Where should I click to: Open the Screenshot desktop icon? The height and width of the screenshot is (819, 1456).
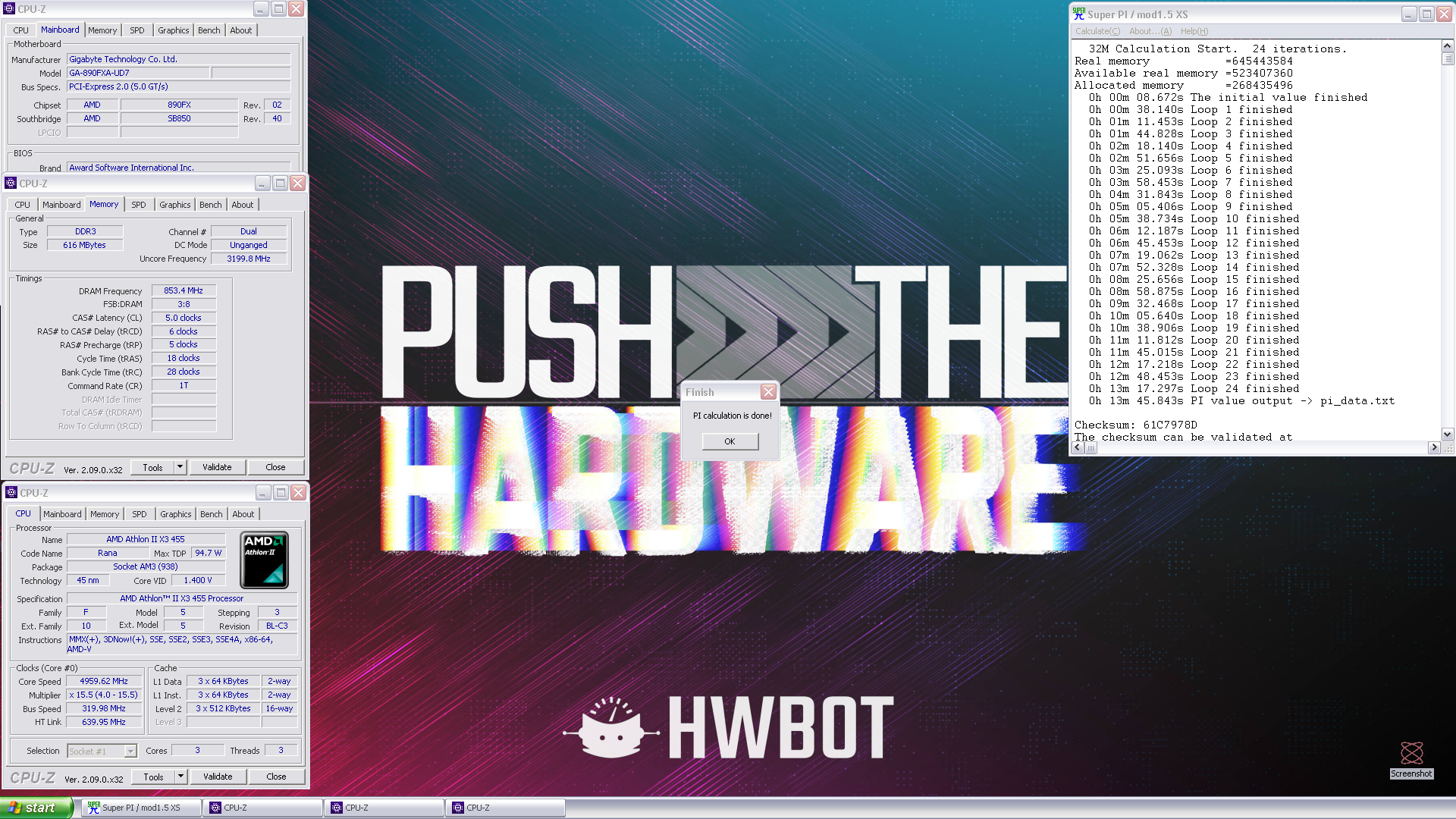(1411, 759)
